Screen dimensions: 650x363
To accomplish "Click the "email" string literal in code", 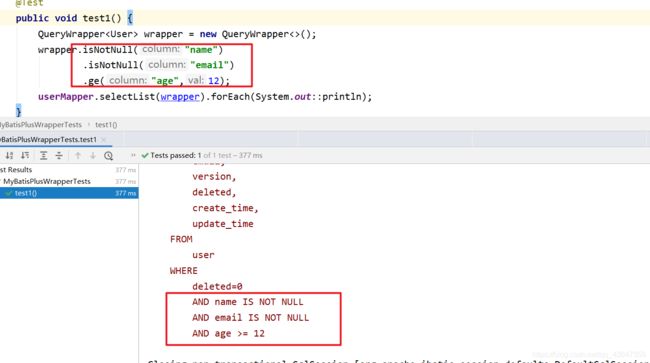I will coord(209,65).
